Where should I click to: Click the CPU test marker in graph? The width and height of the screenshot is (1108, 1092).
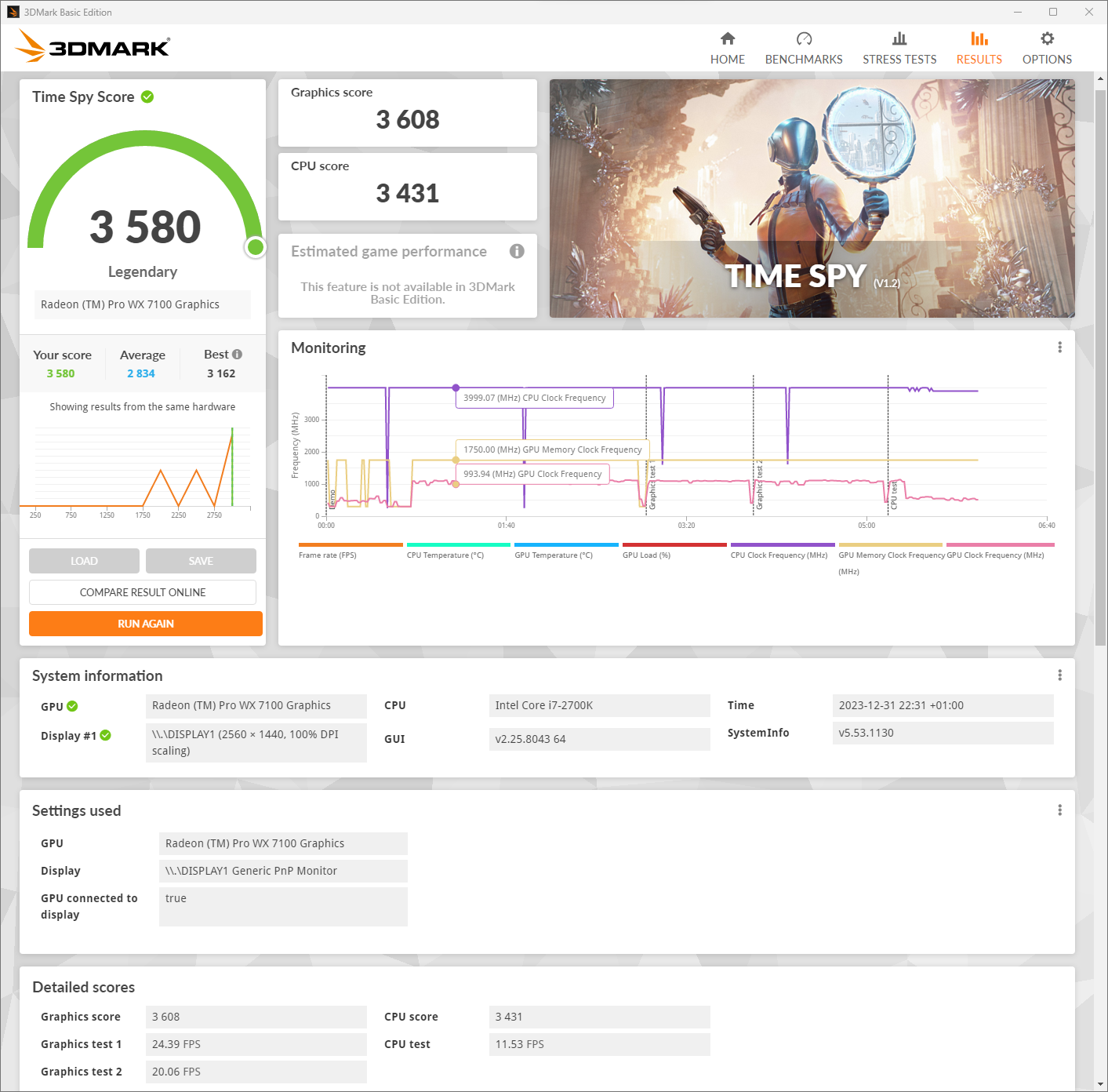click(893, 496)
